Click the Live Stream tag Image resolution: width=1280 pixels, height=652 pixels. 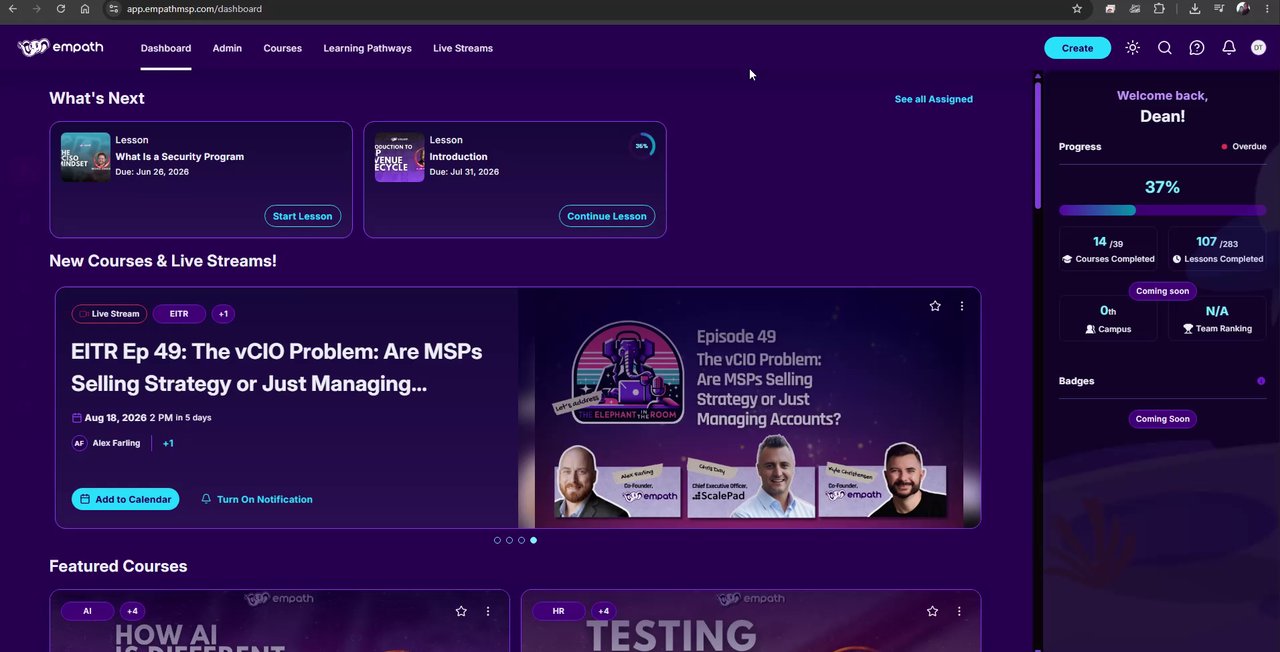tap(109, 314)
